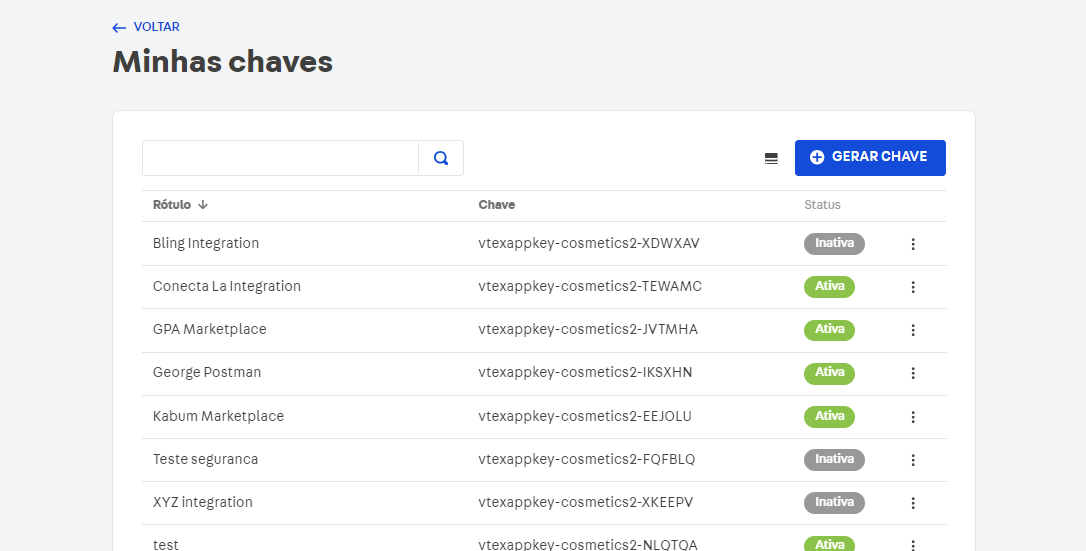Open actions menu for XYZ integration
Screen dimensions: 1086x551
point(913,503)
